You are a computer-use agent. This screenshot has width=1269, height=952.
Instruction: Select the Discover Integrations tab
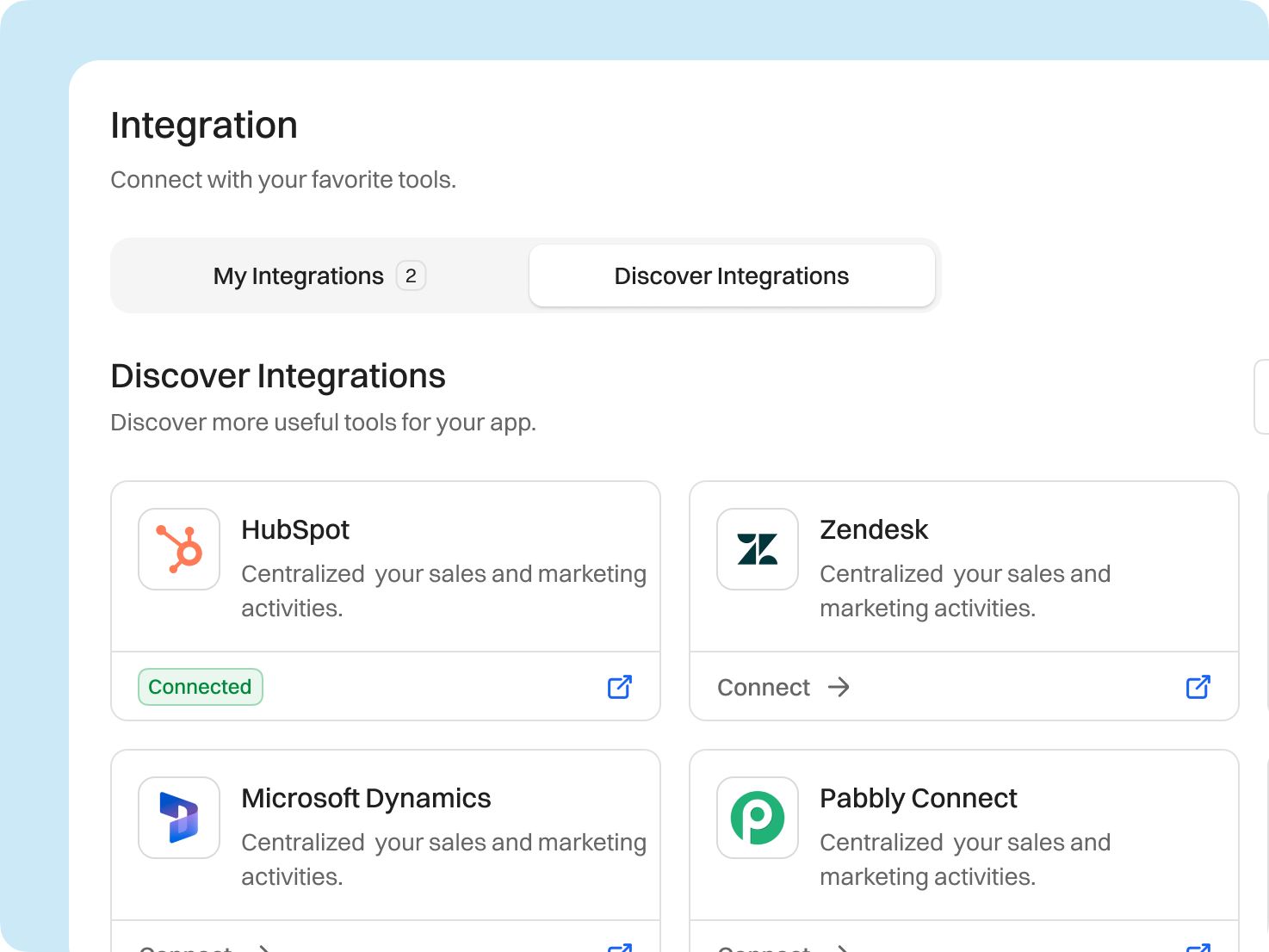[731, 275]
